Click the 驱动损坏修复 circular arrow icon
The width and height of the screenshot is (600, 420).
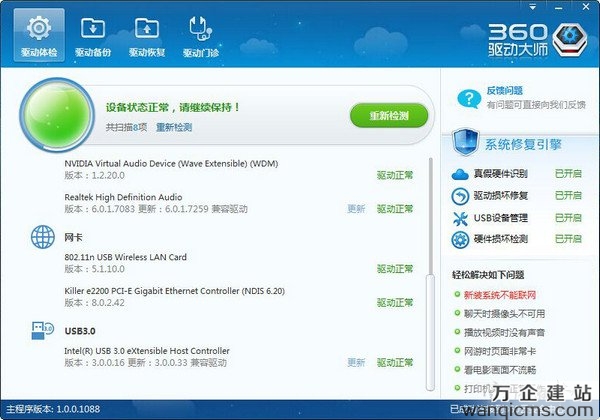pyautogui.click(x=460, y=196)
